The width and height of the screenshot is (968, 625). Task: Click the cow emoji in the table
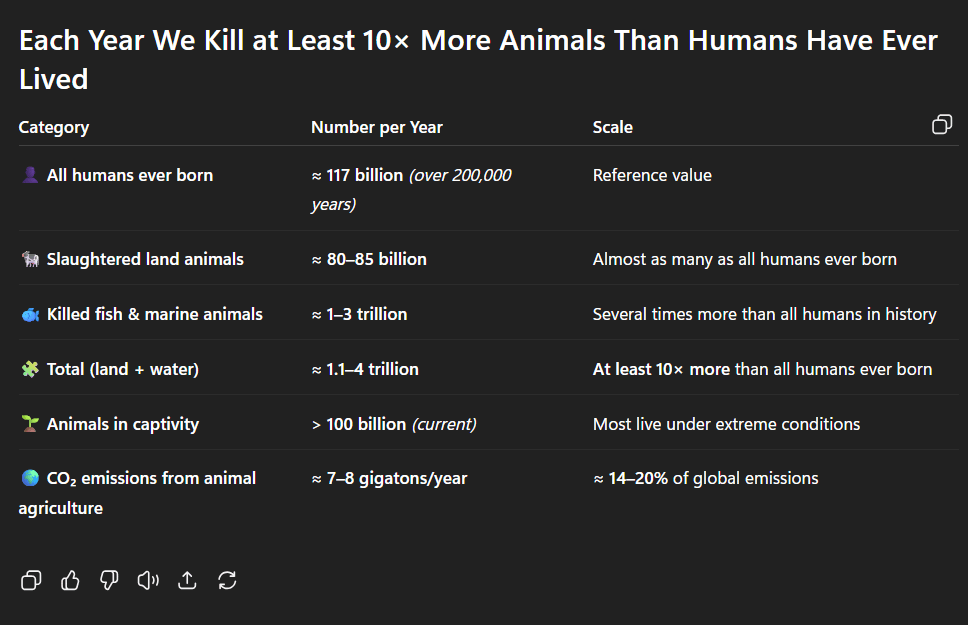click(29, 260)
